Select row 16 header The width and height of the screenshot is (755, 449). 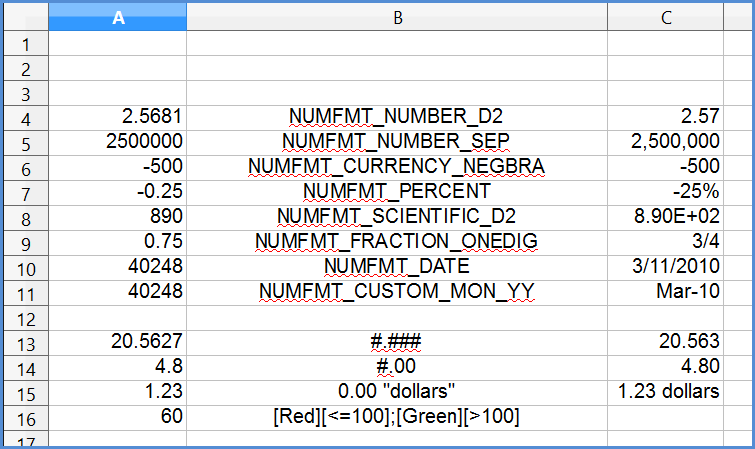click(24, 416)
